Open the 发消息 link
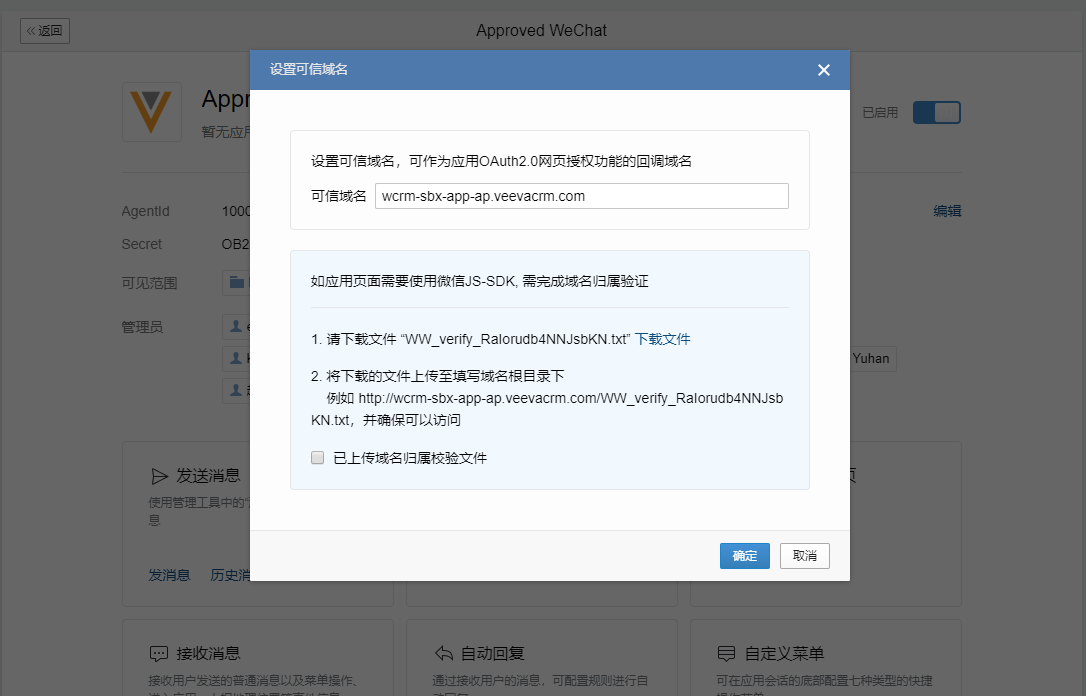 tap(169, 575)
